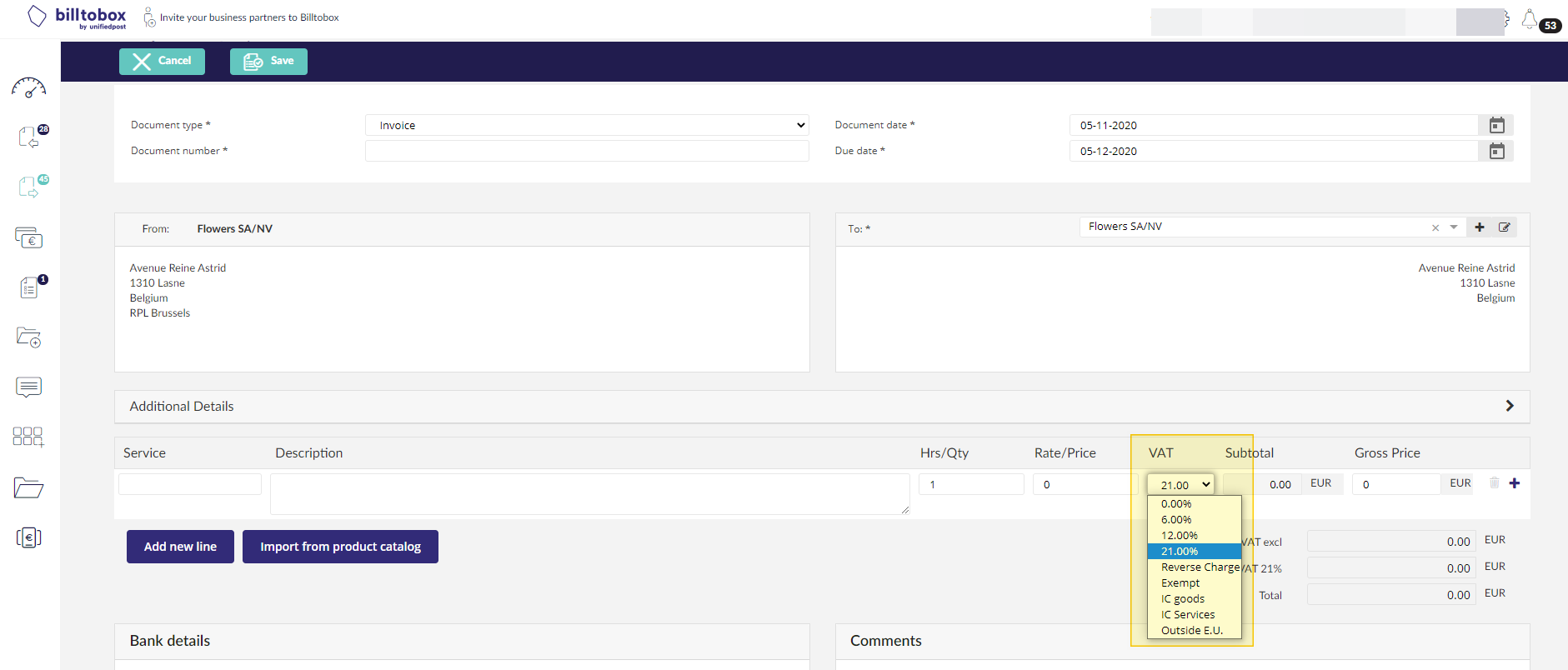Select IC goods VAT option
The image size is (1568, 670).
[x=1195, y=599]
